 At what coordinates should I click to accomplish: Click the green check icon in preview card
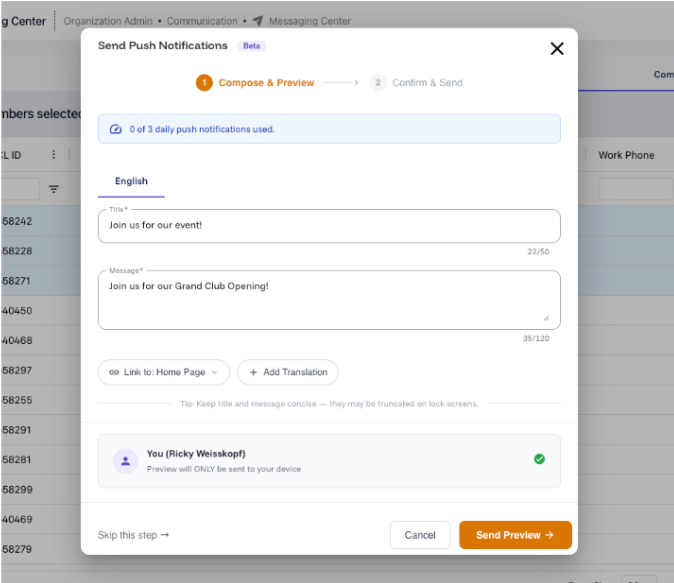coord(539,459)
